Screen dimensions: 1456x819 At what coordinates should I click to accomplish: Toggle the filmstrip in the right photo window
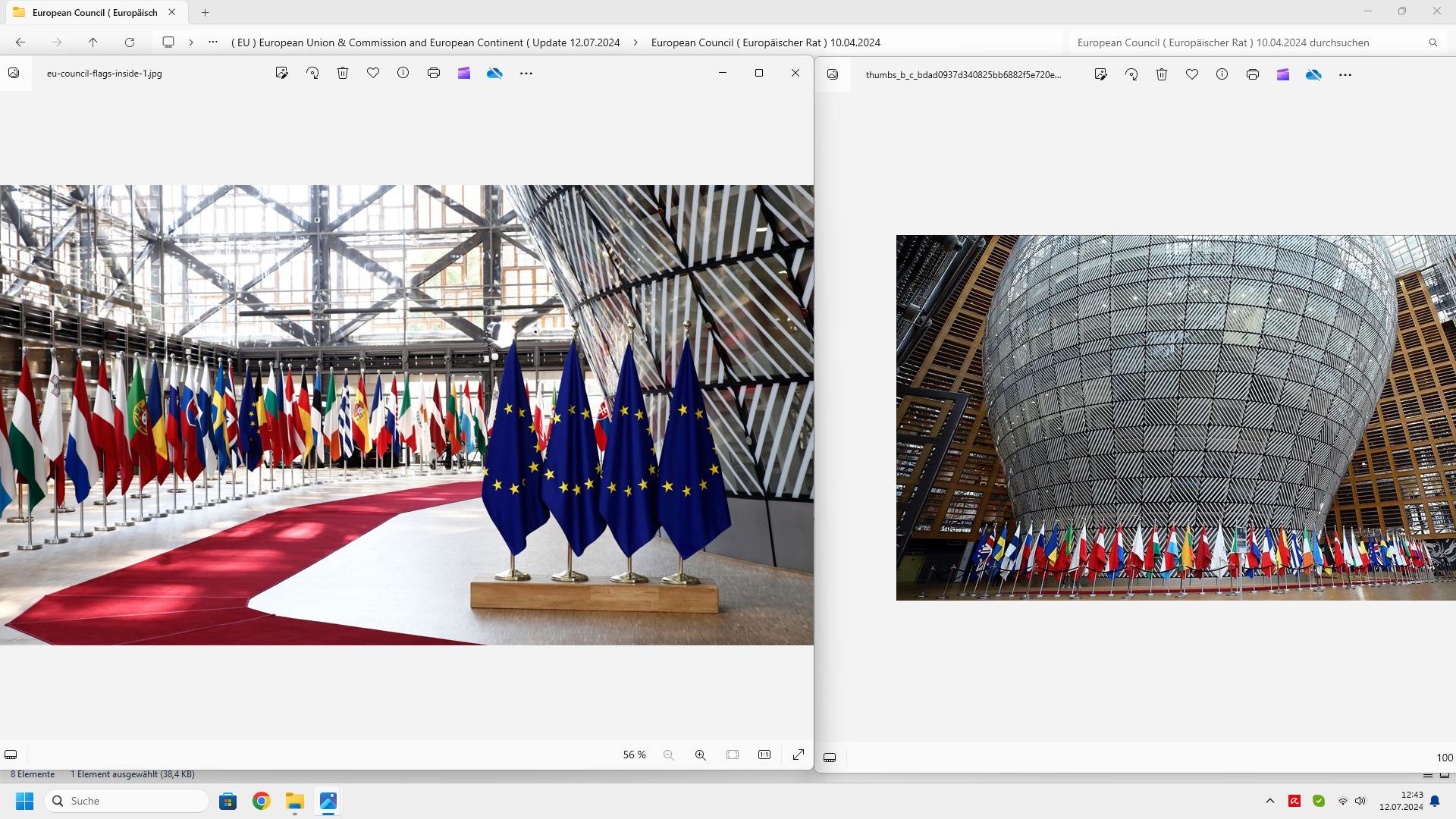(830, 758)
